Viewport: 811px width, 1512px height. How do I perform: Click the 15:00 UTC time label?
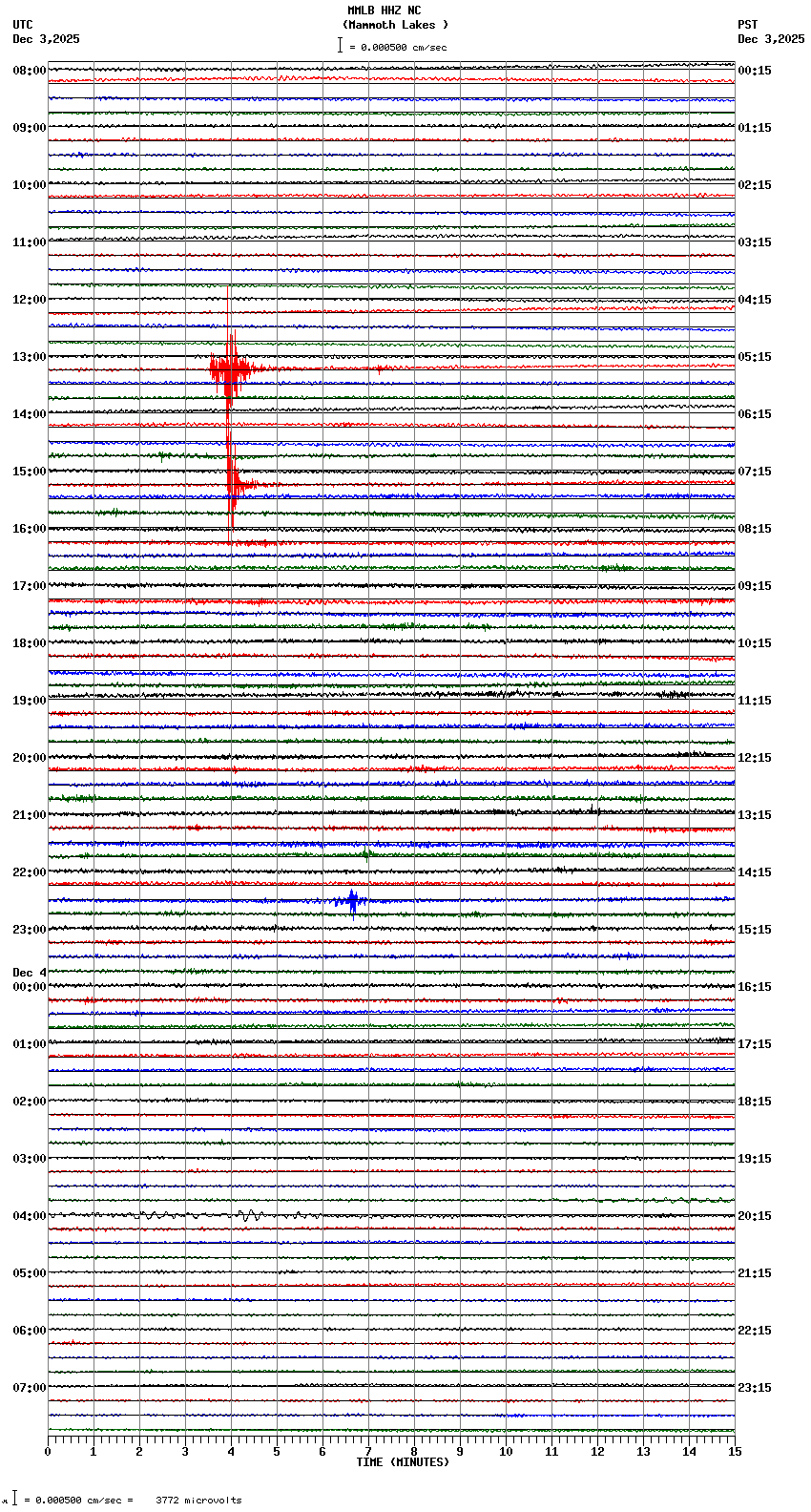pos(29,472)
